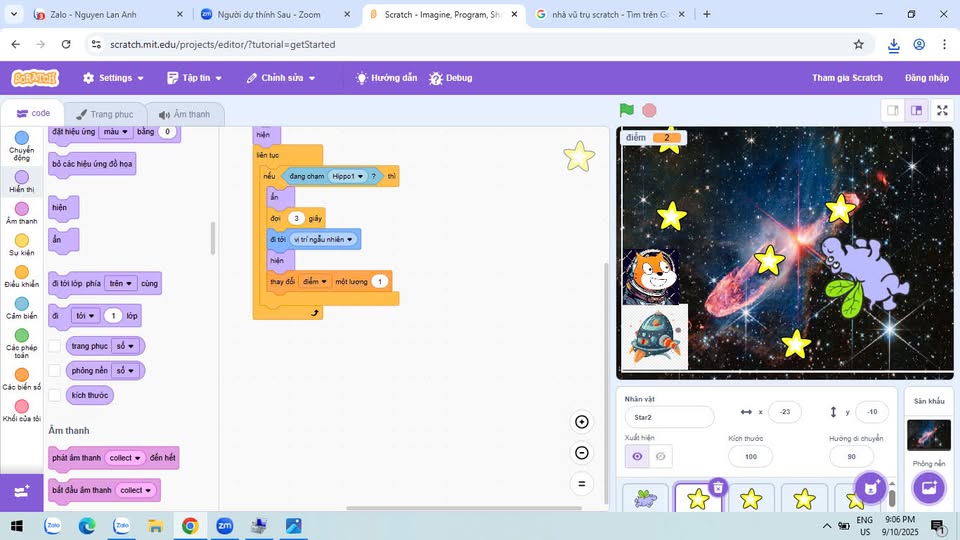Show the sprite with eye icon

click(637, 456)
